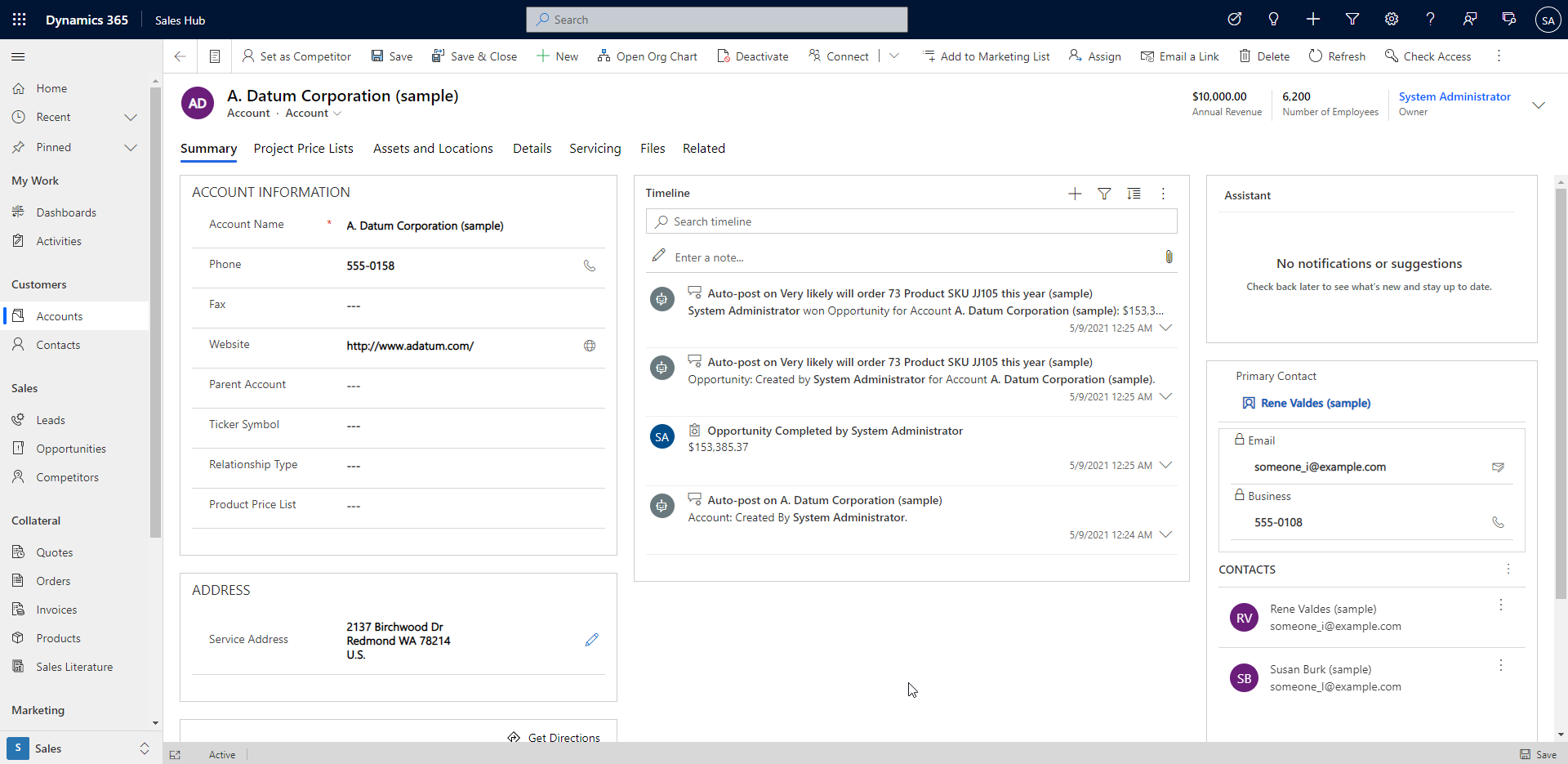The height and width of the screenshot is (764, 1568).
Task: Open command bar overflow ellipsis
Action: click(x=1499, y=56)
